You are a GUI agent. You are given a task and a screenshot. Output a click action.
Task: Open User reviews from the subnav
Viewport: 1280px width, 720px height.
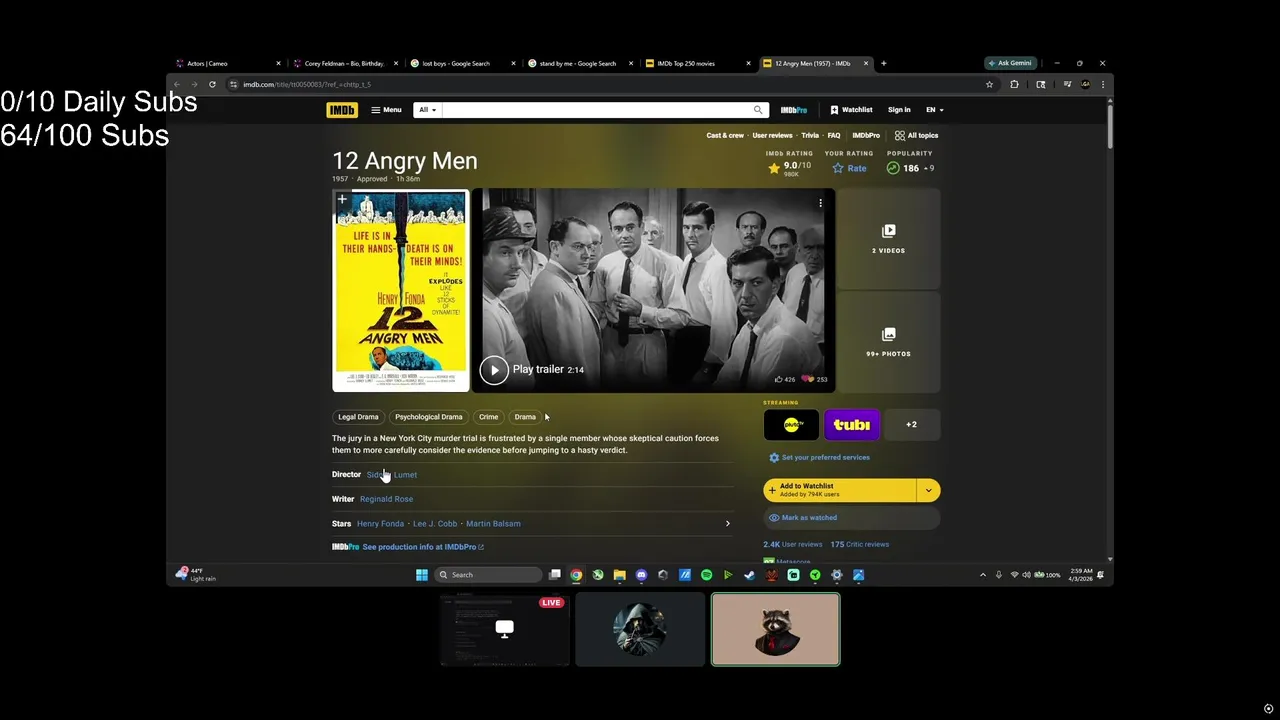click(772, 135)
